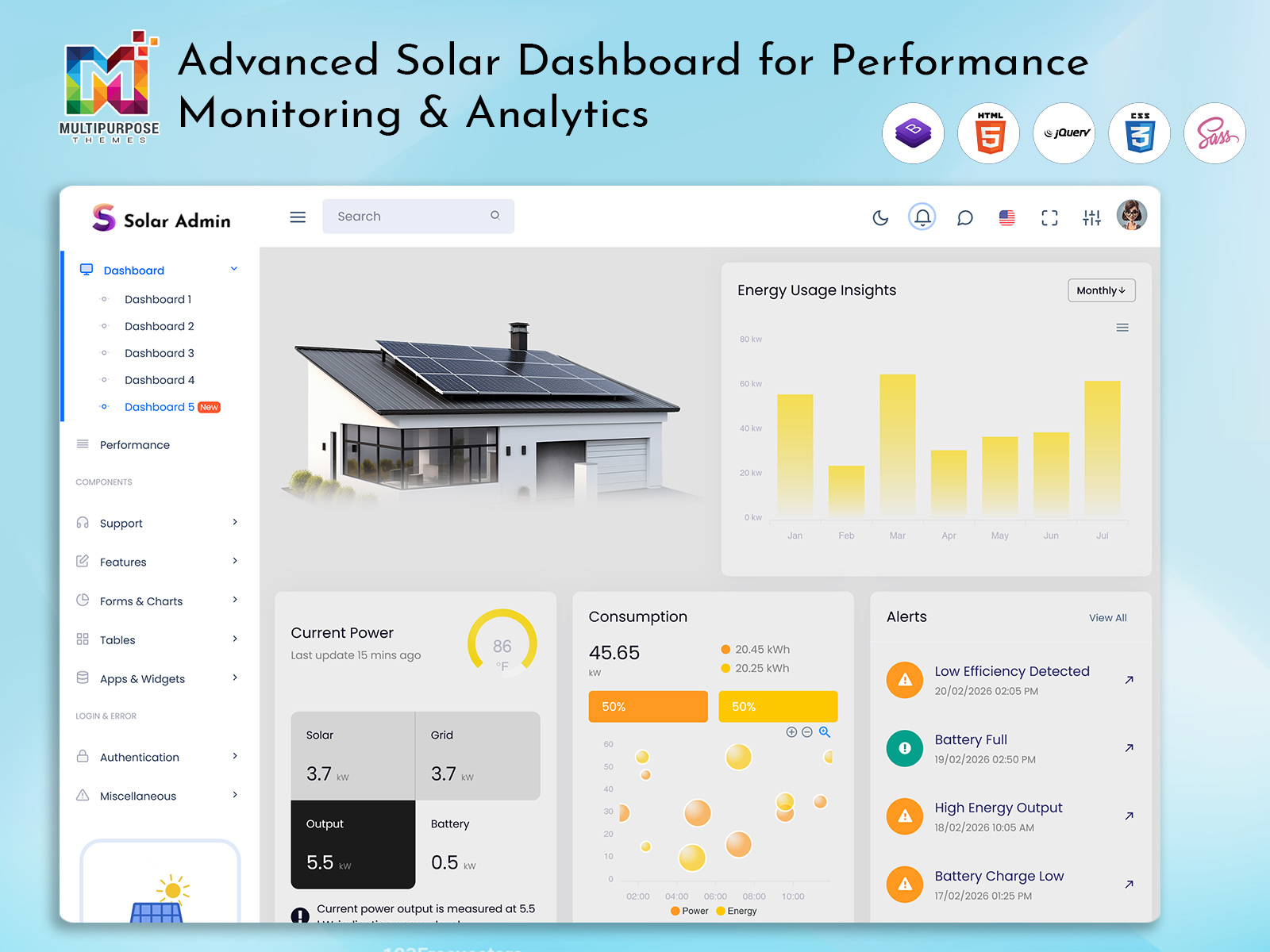Click the Bootstrap badge icon

914,133
